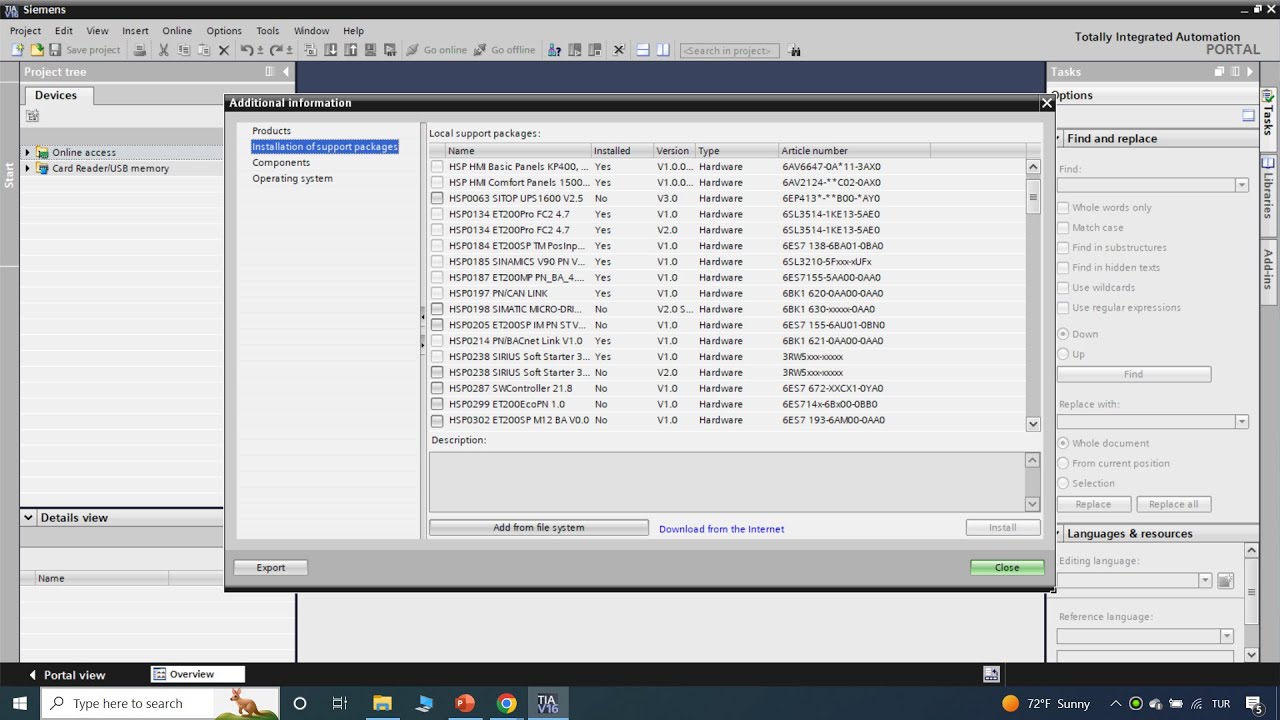Click the package list scroll down arrow
Image resolution: width=1280 pixels, height=720 pixels.
(x=1033, y=424)
